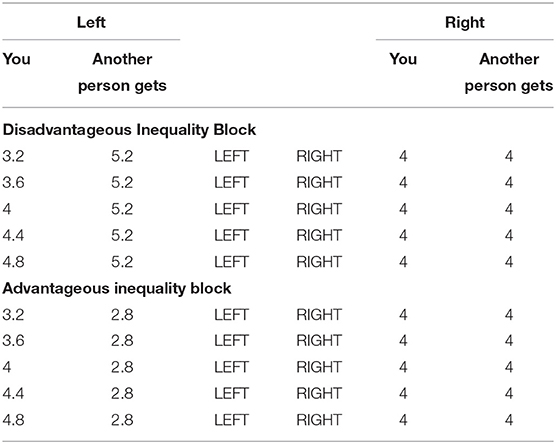556x444 pixels.
Task: Select LEFT in the 3.2 / 2.8 row
Action: coord(231,315)
